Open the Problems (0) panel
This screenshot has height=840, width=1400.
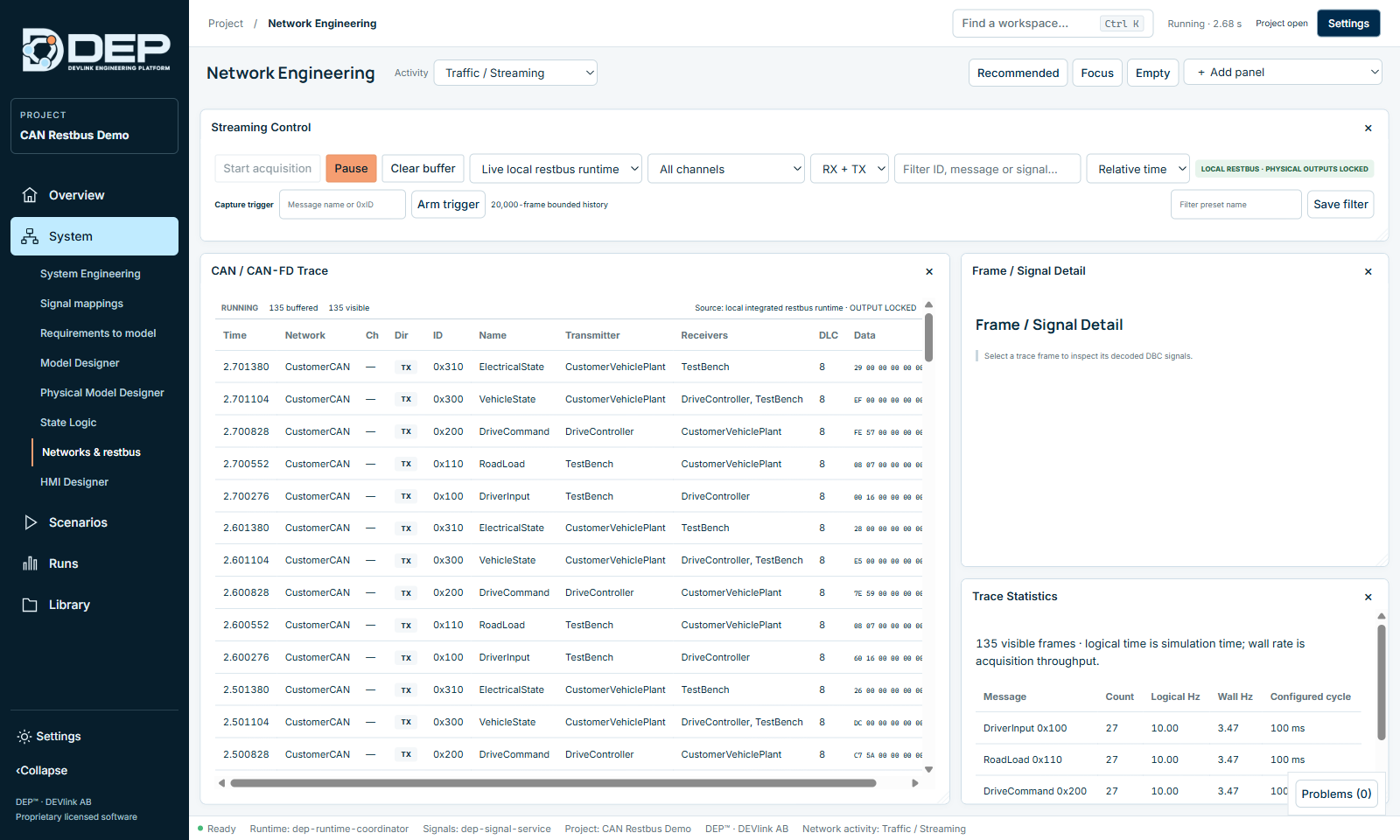click(1336, 794)
